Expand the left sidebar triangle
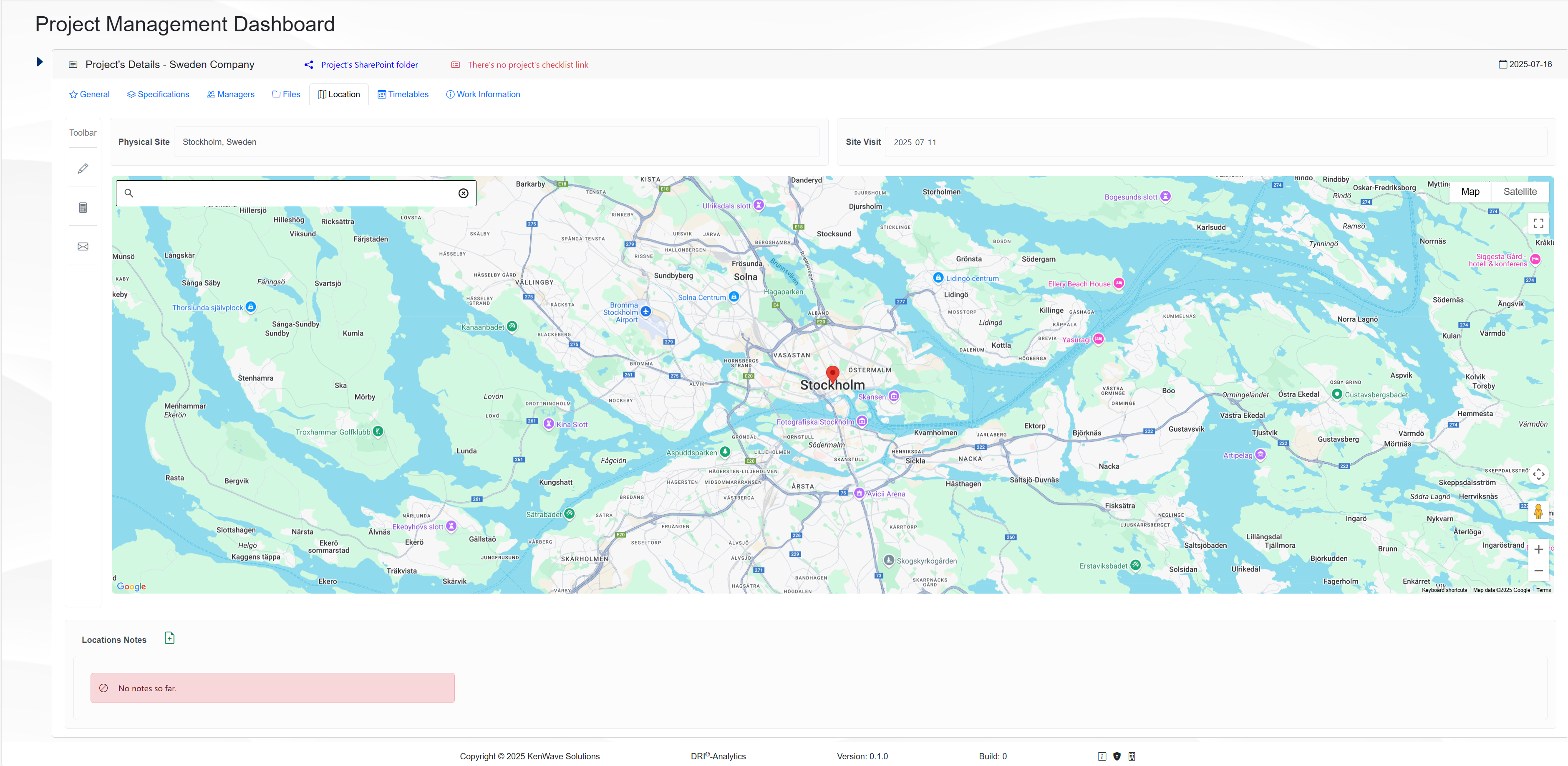Image resolution: width=1568 pixels, height=766 pixels. pos(40,61)
